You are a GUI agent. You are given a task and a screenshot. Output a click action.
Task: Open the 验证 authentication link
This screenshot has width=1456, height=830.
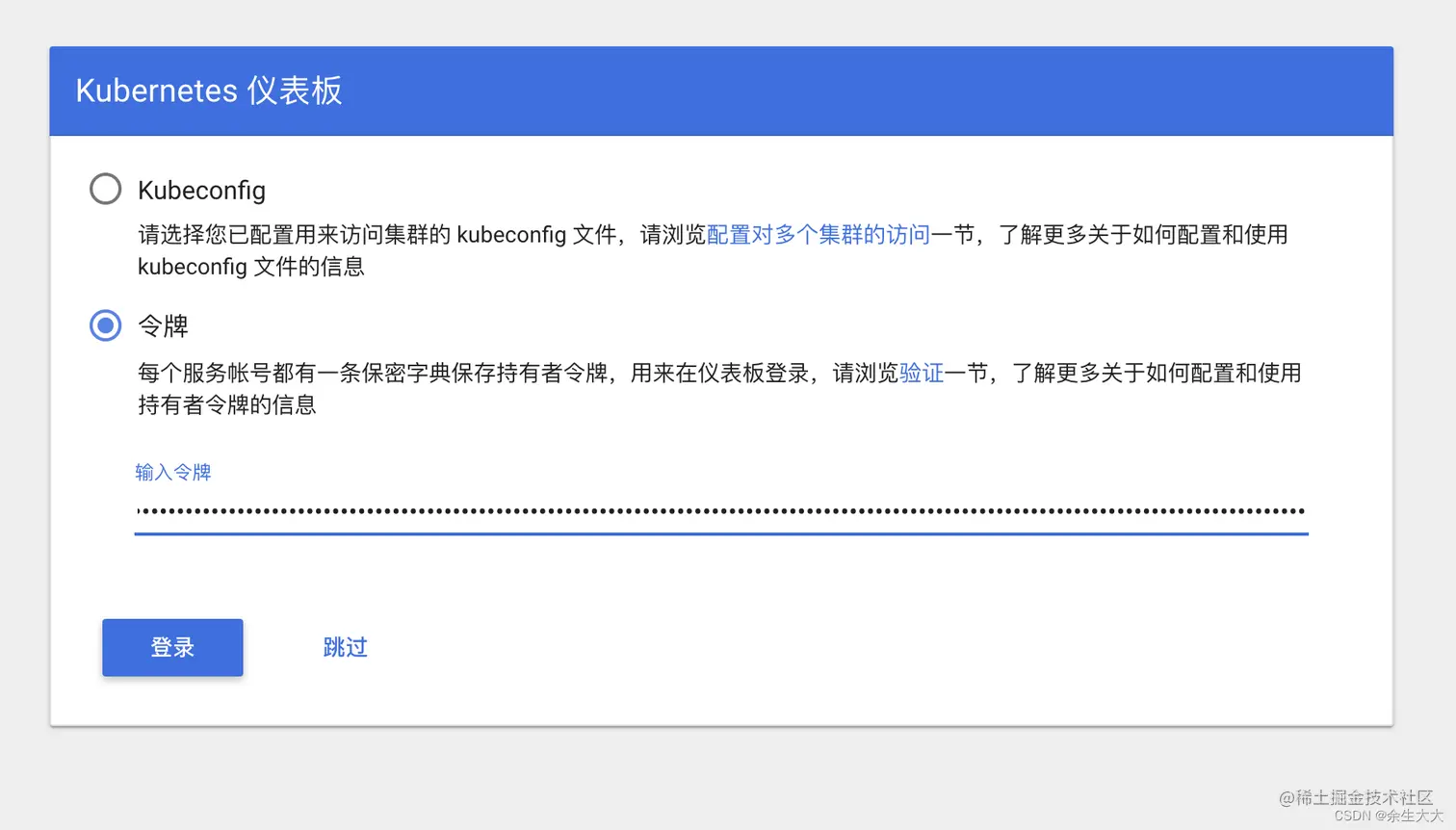pos(922,374)
